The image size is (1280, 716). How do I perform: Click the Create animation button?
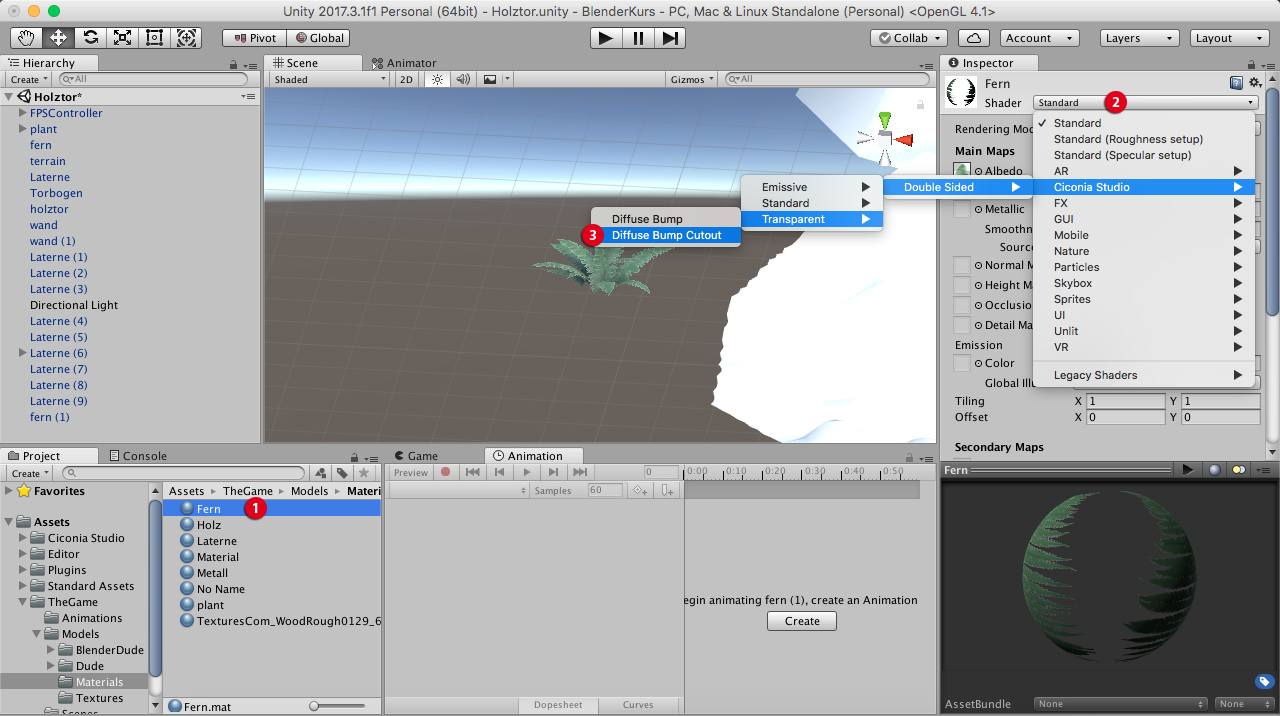click(802, 621)
